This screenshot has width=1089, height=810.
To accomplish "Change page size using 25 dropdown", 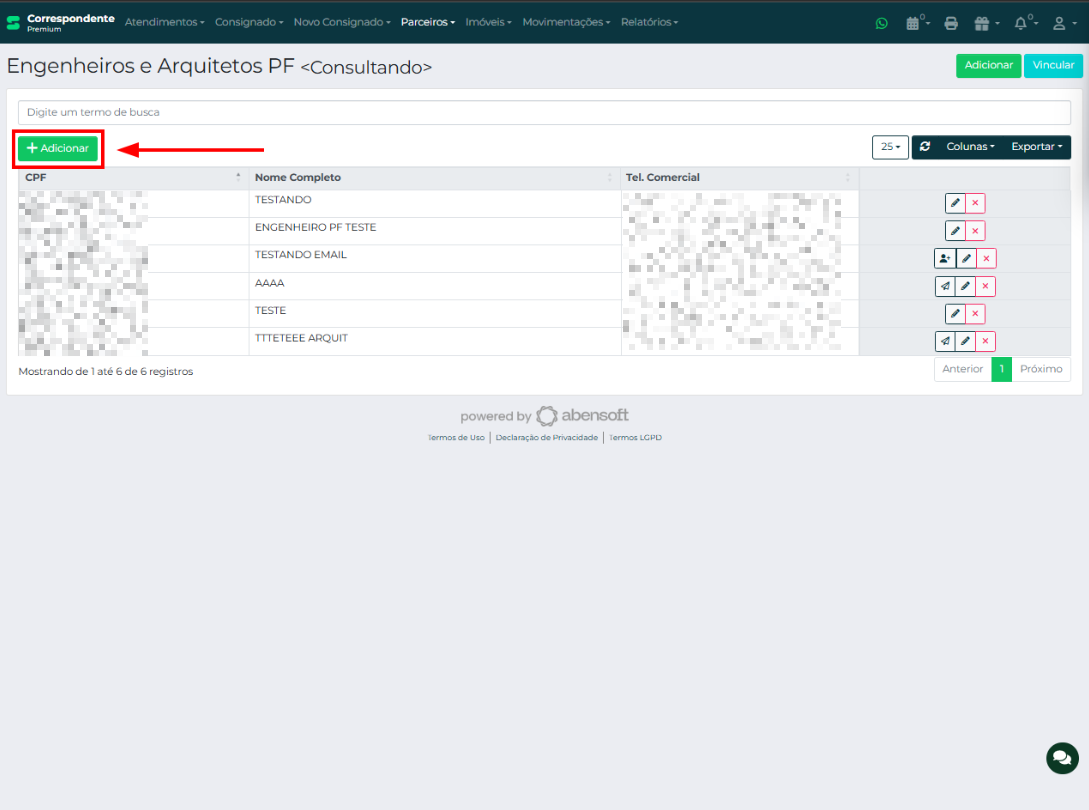I will tap(890, 147).
